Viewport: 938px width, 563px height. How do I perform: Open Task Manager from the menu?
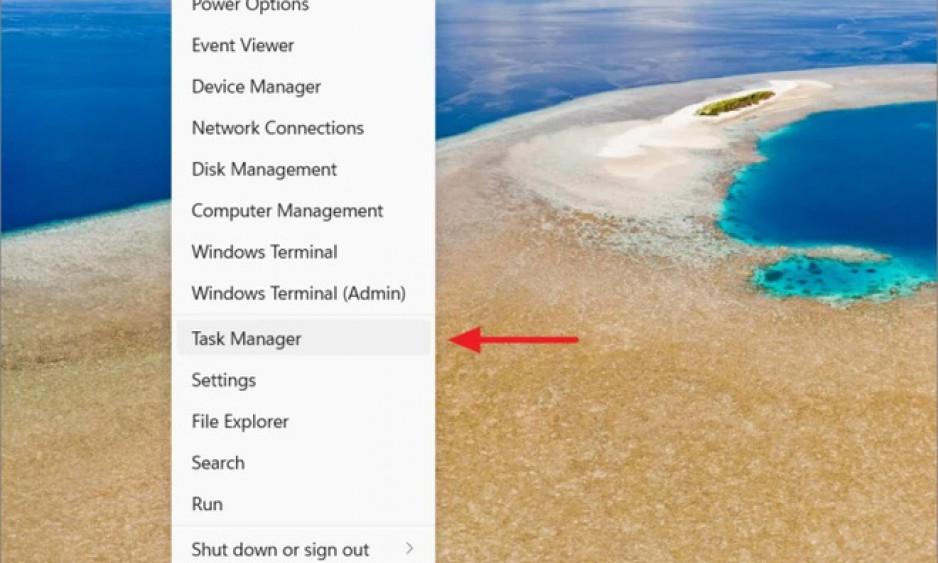pos(303,339)
